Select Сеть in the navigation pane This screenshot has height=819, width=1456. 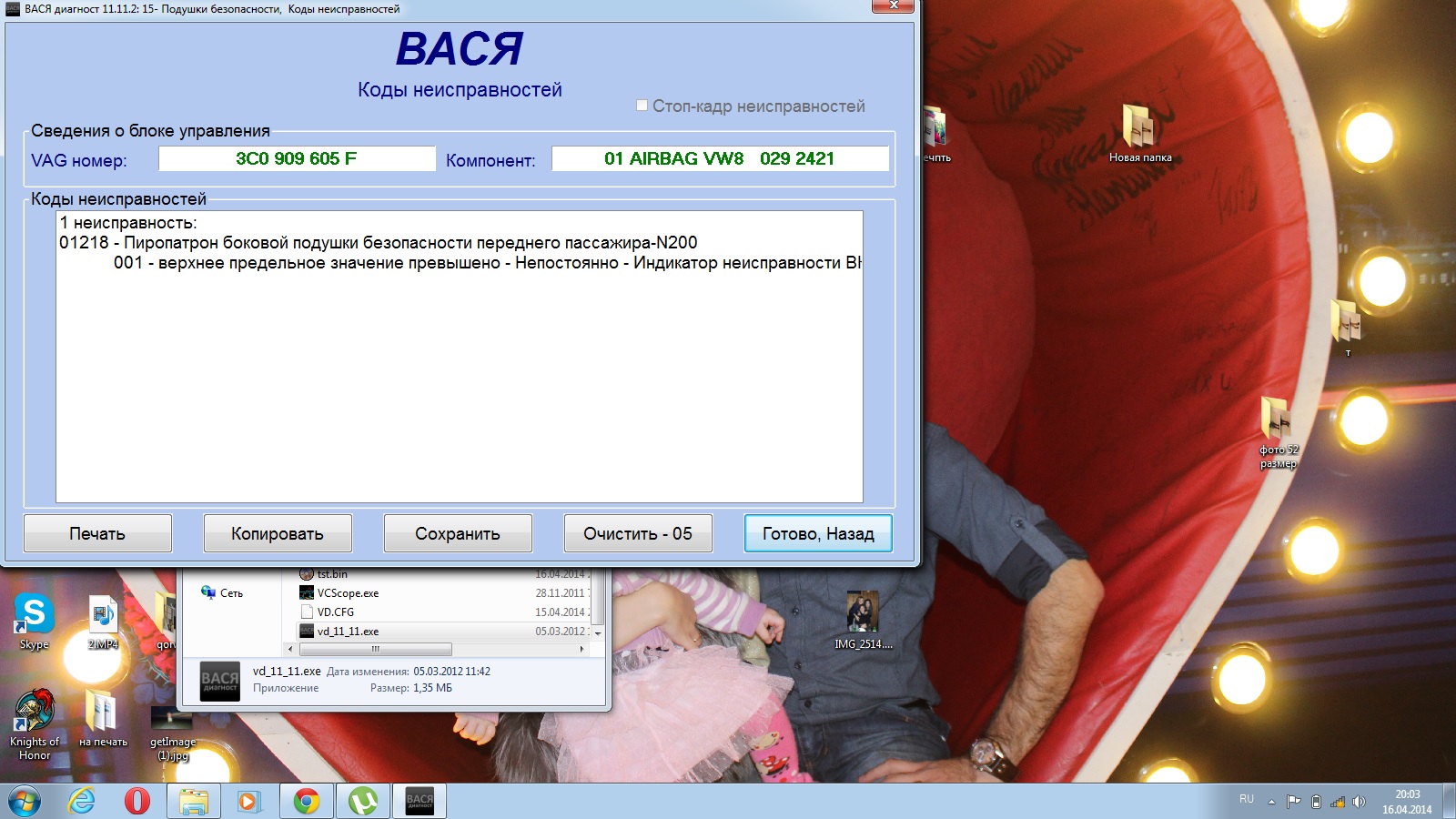(231, 593)
